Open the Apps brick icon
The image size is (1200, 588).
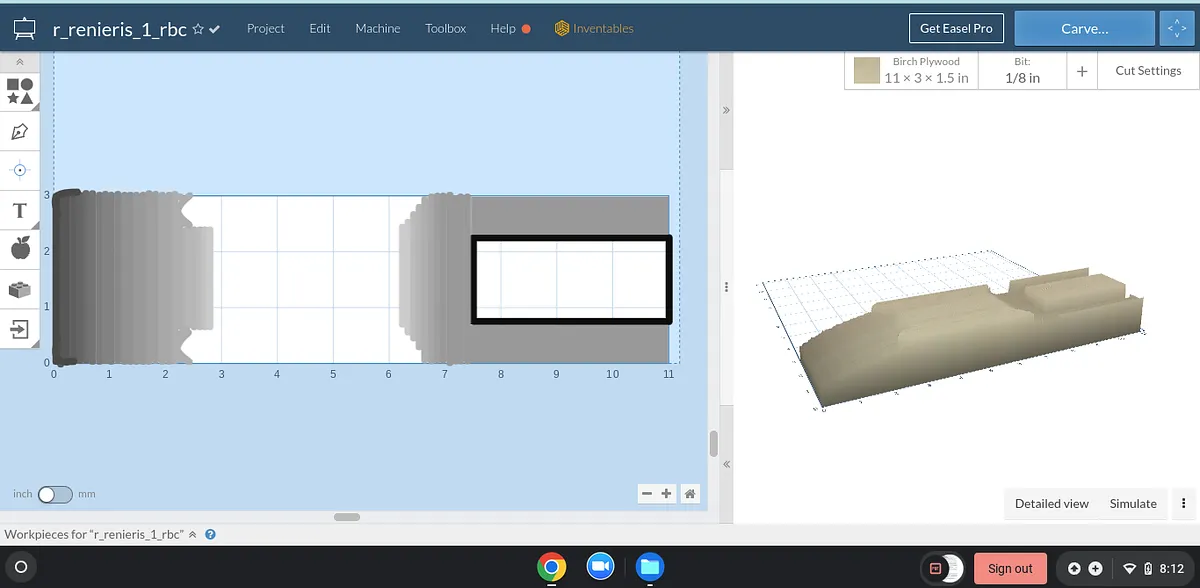pos(20,289)
